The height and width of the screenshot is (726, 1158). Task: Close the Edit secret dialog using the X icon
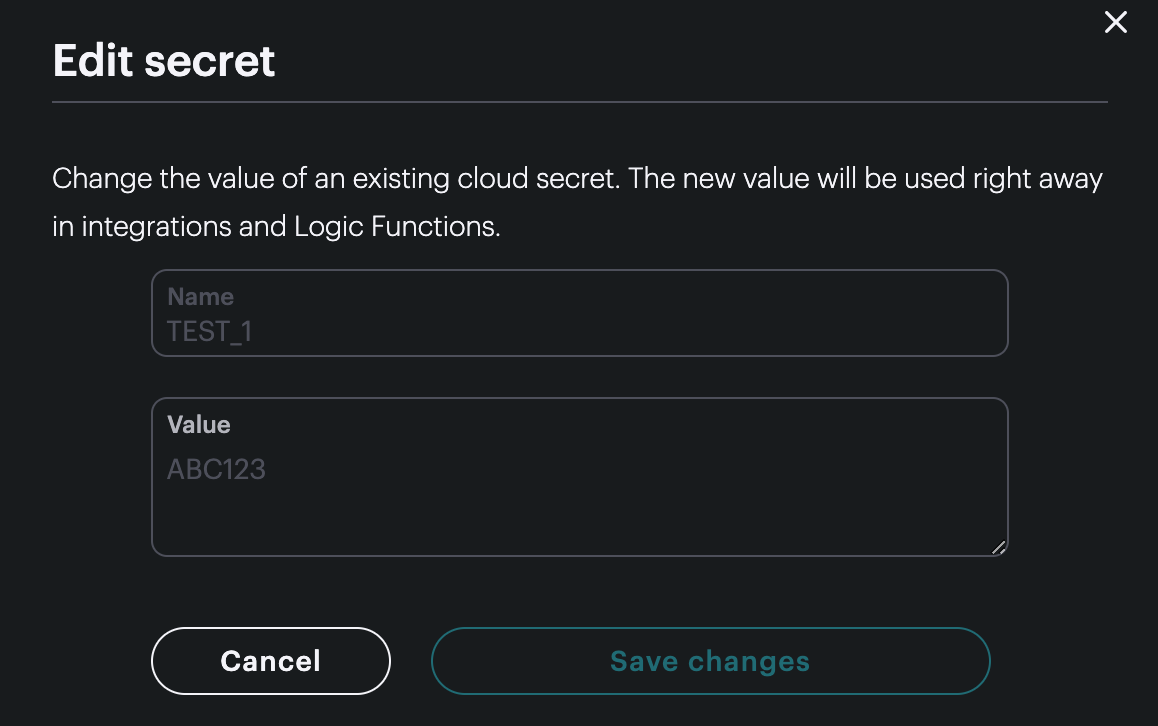1115,22
